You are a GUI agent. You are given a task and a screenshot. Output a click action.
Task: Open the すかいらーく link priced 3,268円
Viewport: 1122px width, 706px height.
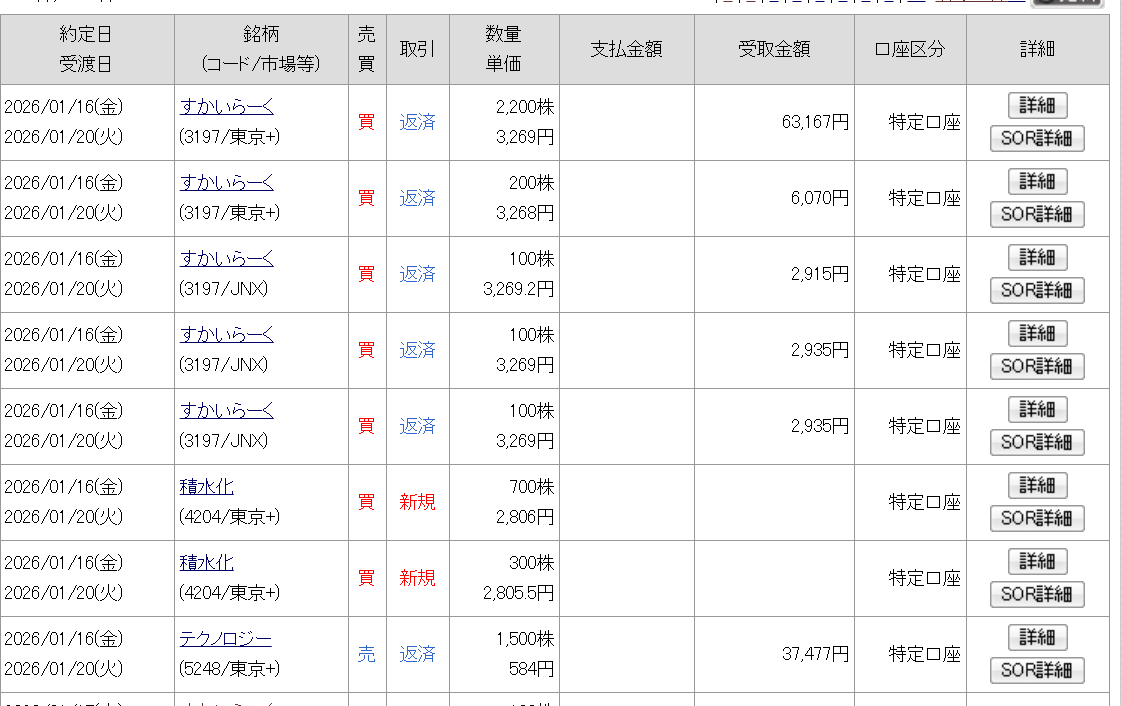tap(226, 183)
